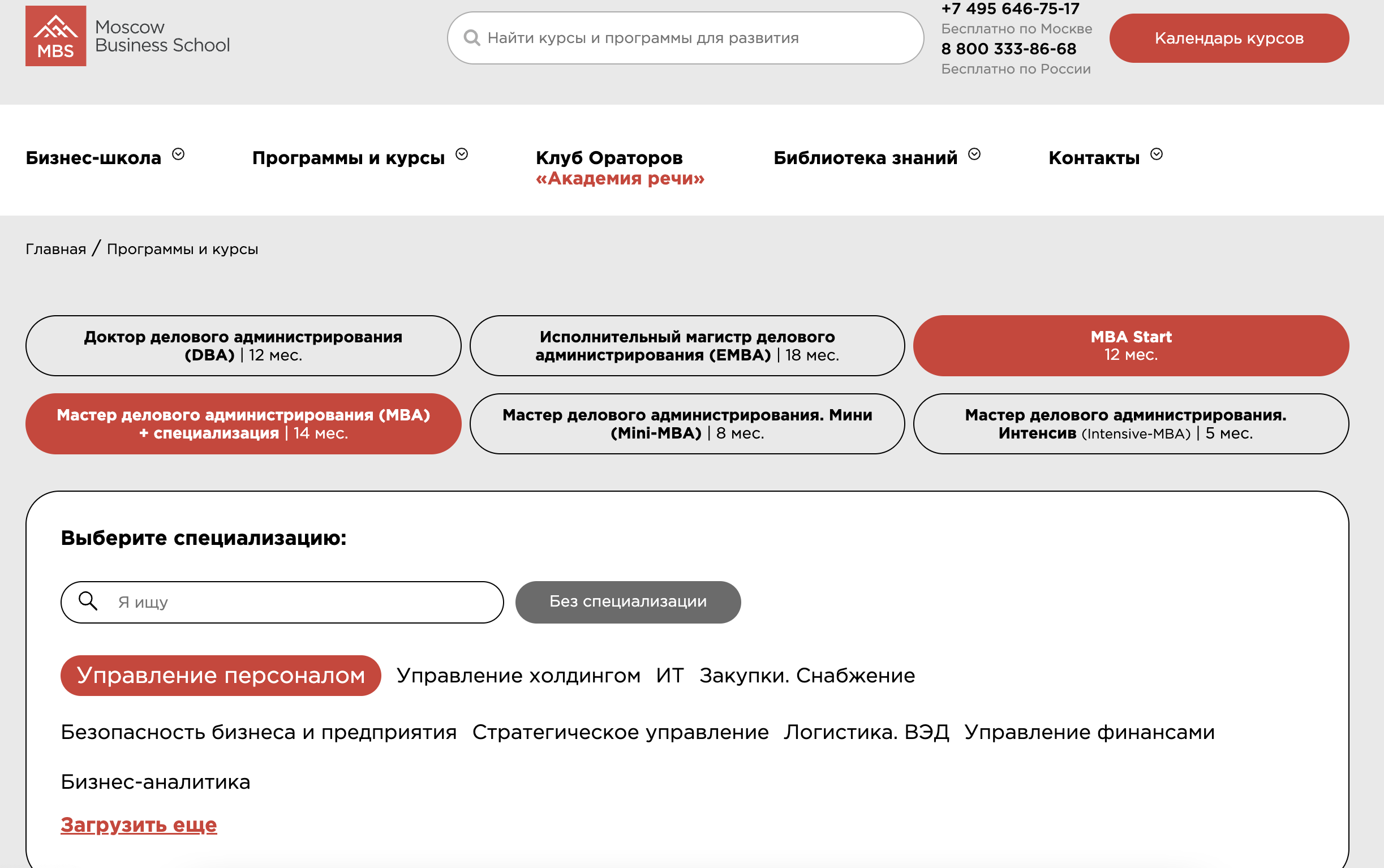Click the magnifier icon in specialization search
This screenshot has width=1384, height=868.
coord(88,601)
